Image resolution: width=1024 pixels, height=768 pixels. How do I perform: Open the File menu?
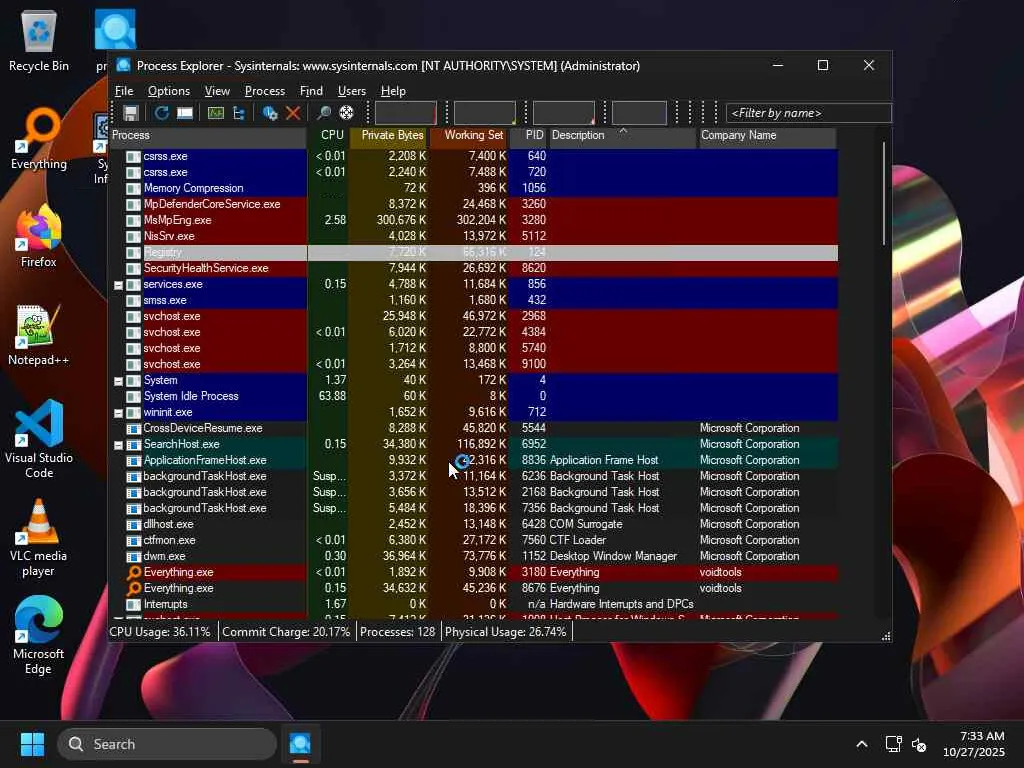pos(124,91)
